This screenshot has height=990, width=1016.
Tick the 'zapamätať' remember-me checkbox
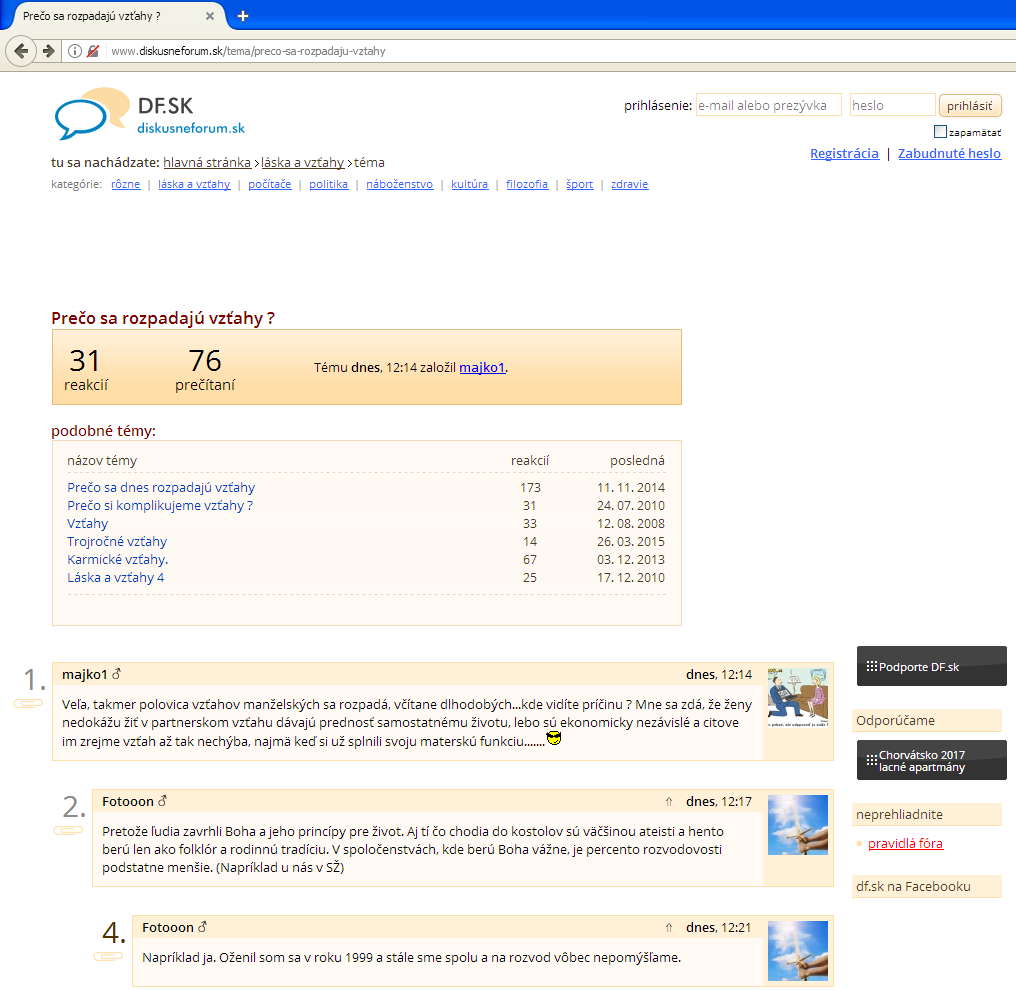click(x=940, y=132)
